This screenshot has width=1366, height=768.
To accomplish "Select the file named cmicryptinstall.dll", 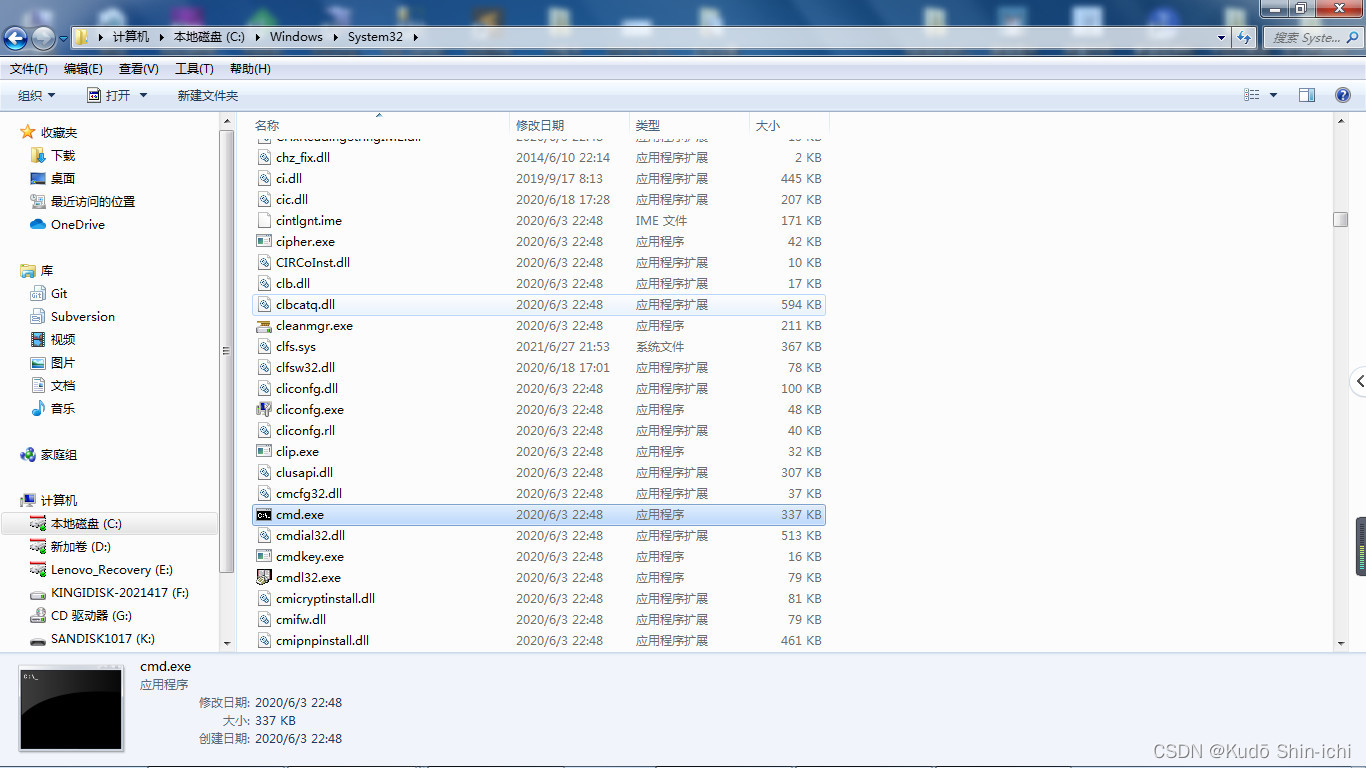I will [x=326, y=599].
